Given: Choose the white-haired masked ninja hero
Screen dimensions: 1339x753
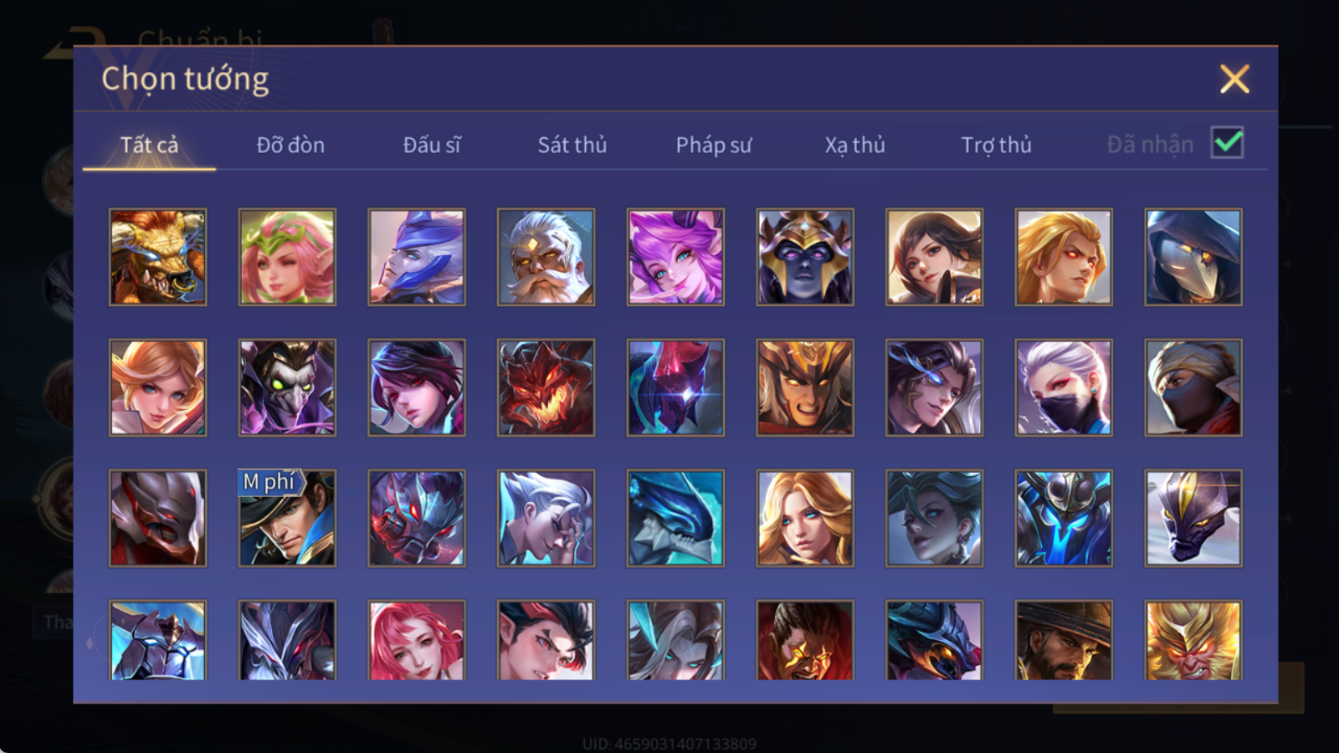Looking at the screenshot, I should [x=1064, y=388].
